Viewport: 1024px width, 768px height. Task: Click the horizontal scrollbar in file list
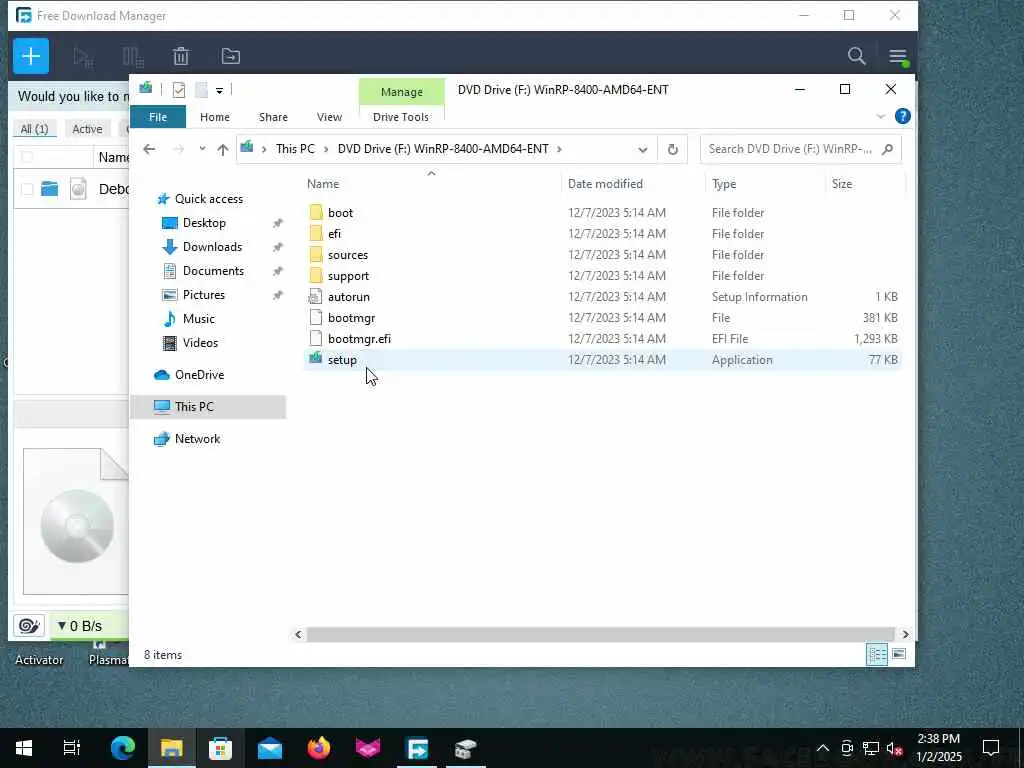[600, 634]
